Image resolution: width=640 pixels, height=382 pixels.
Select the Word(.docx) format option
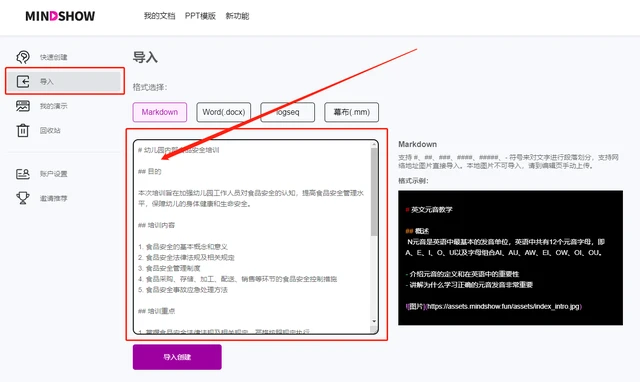pyautogui.click(x=224, y=112)
